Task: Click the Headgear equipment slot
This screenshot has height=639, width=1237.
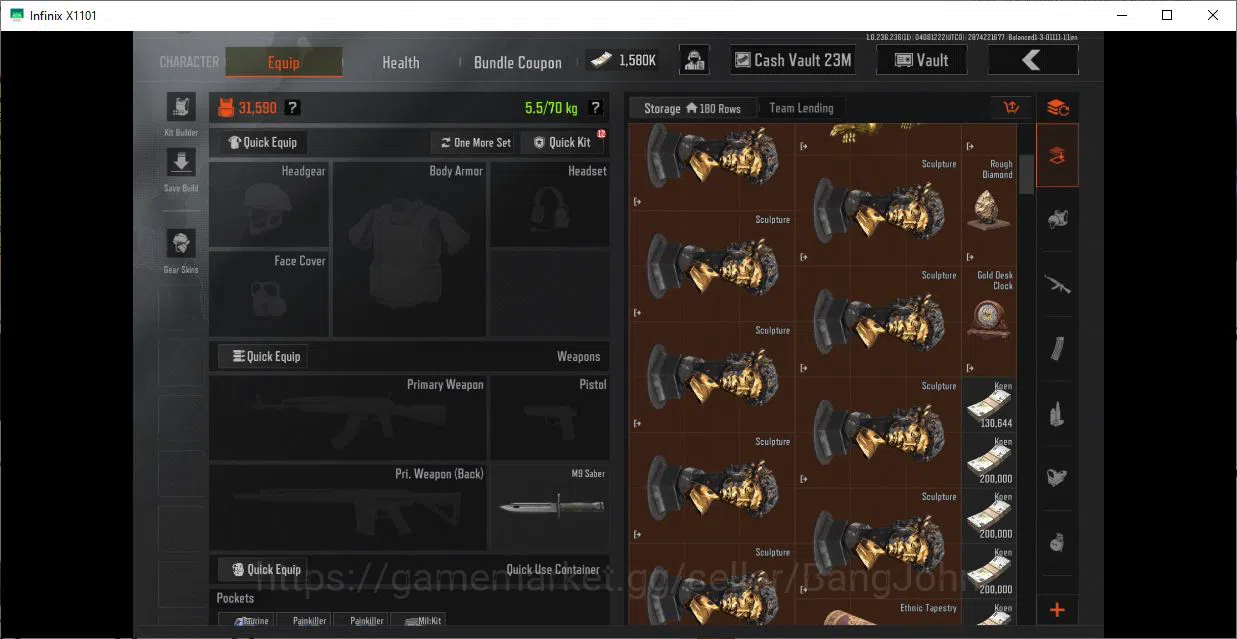Action: point(269,204)
